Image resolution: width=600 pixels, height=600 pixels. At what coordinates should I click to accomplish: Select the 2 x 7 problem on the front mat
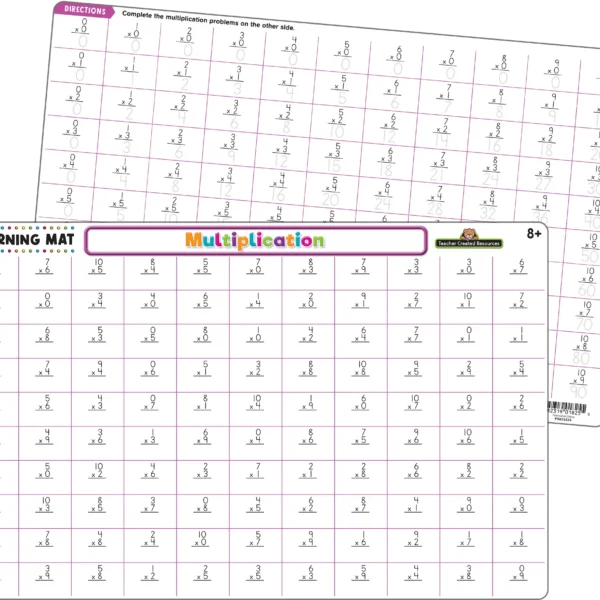click(x=414, y=300)
